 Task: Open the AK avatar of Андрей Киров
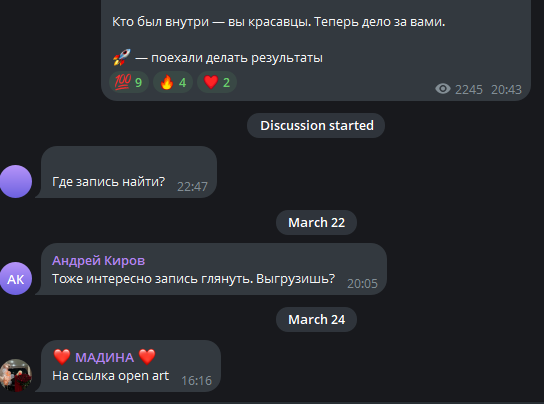(16, 278)
